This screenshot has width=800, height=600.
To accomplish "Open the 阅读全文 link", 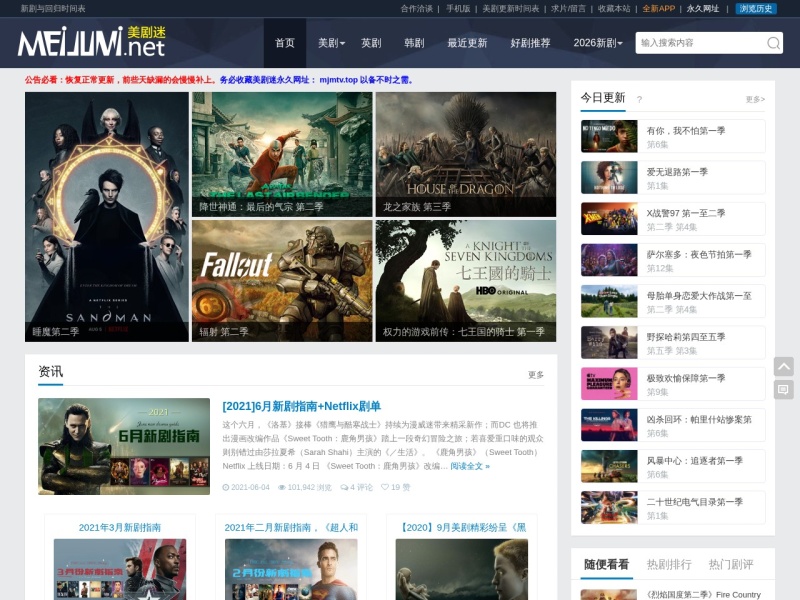I will click(470, 466).
